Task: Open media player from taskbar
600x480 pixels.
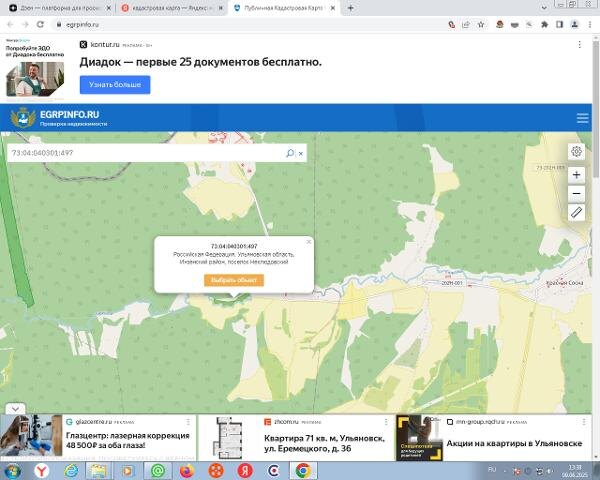Action: pyautogui.click(x=128, y=471)
